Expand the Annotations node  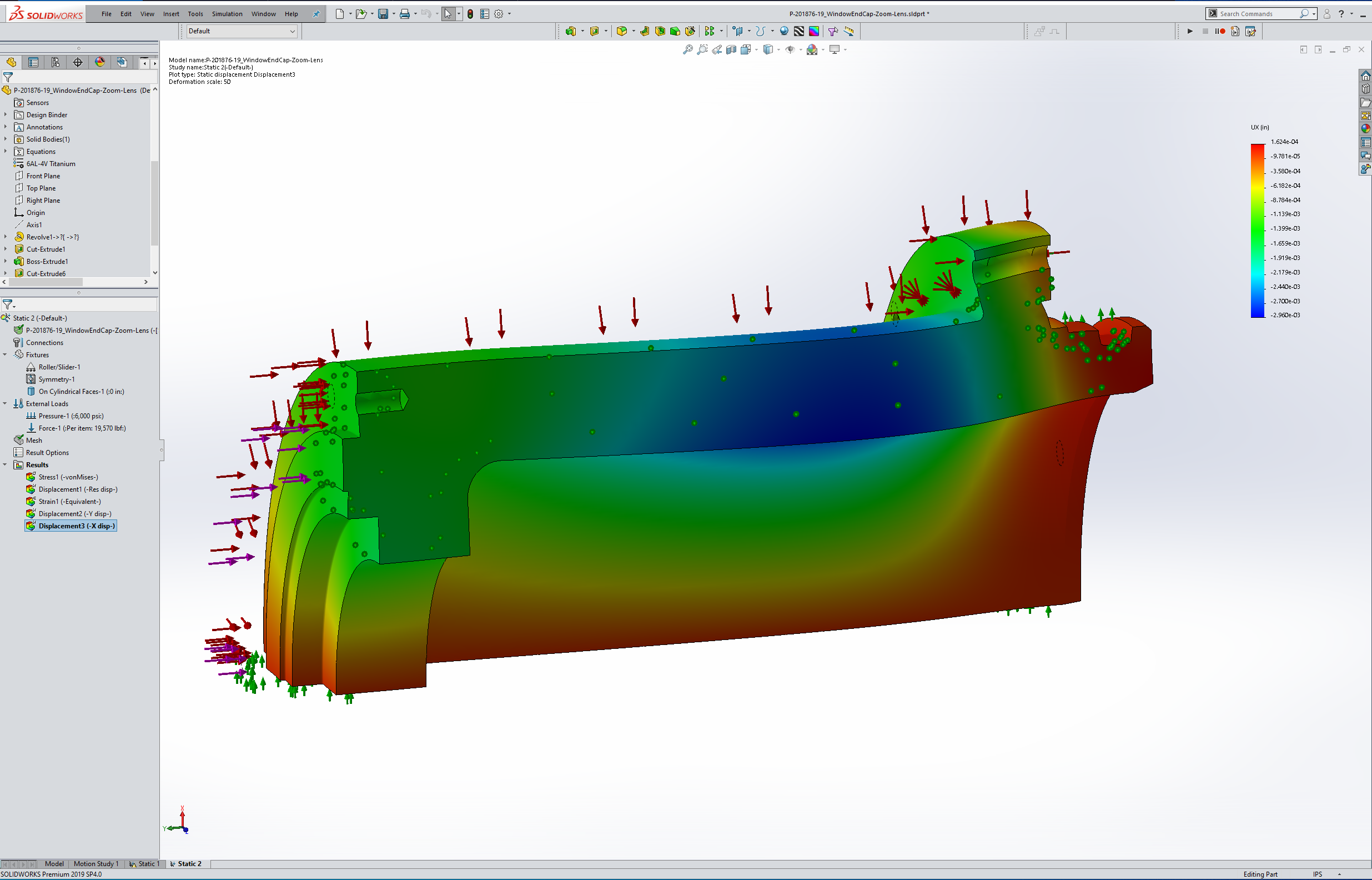6,127
